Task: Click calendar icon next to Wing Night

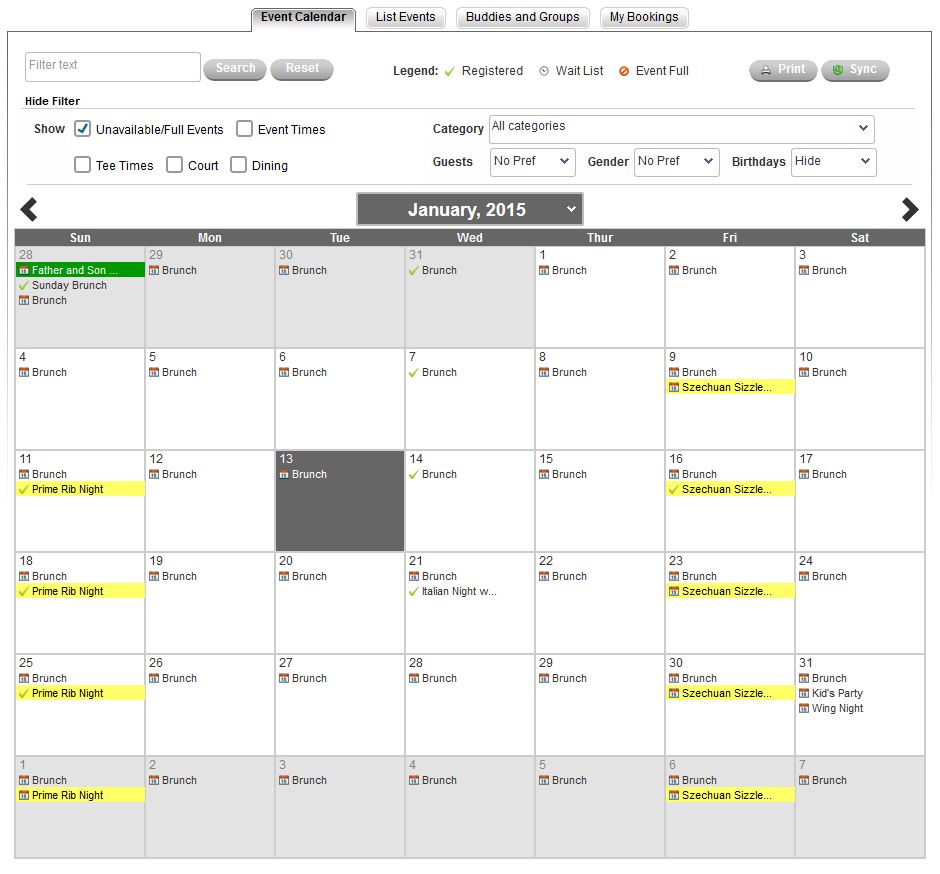Action: click(804, 709)
